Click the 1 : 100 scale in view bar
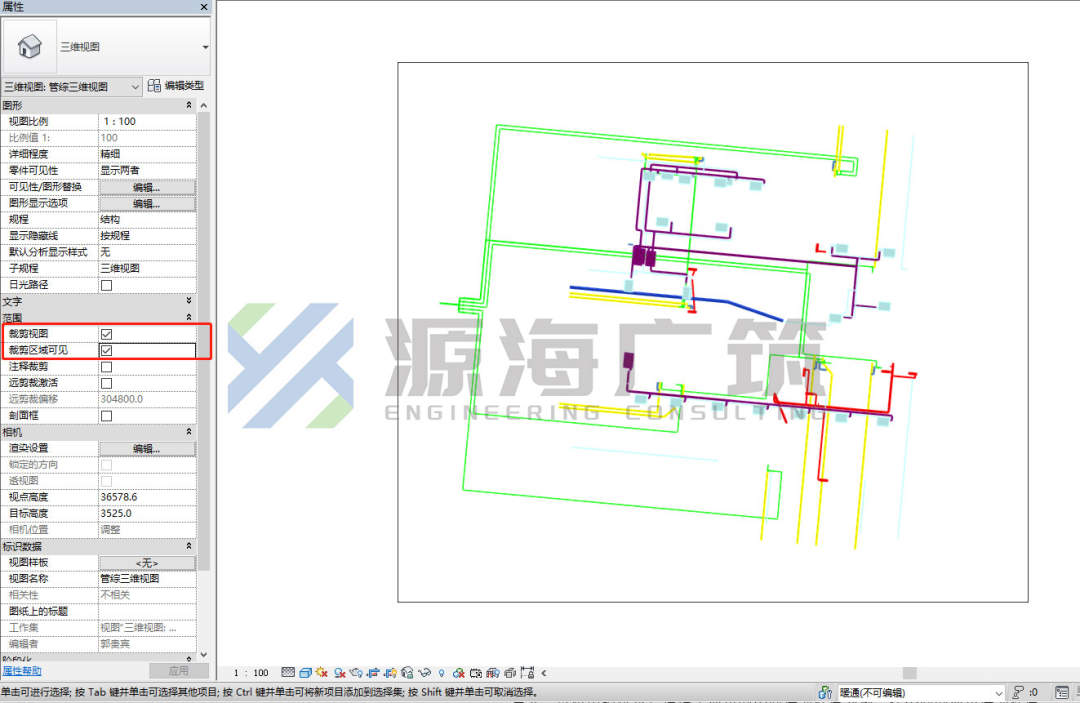This screenshot has width=1080, height=703. 251,673
